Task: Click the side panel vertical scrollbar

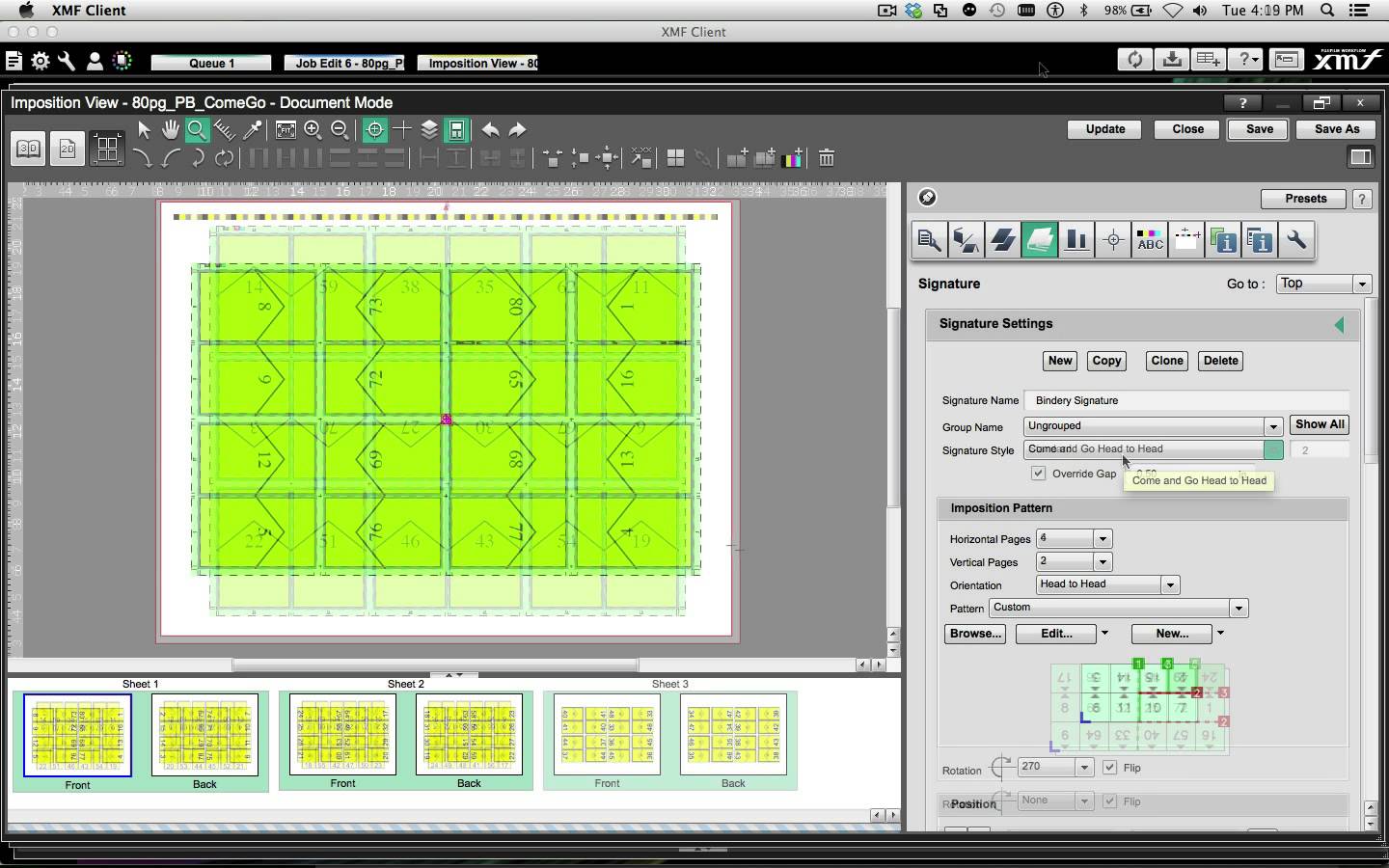Action: point(1371,381)
